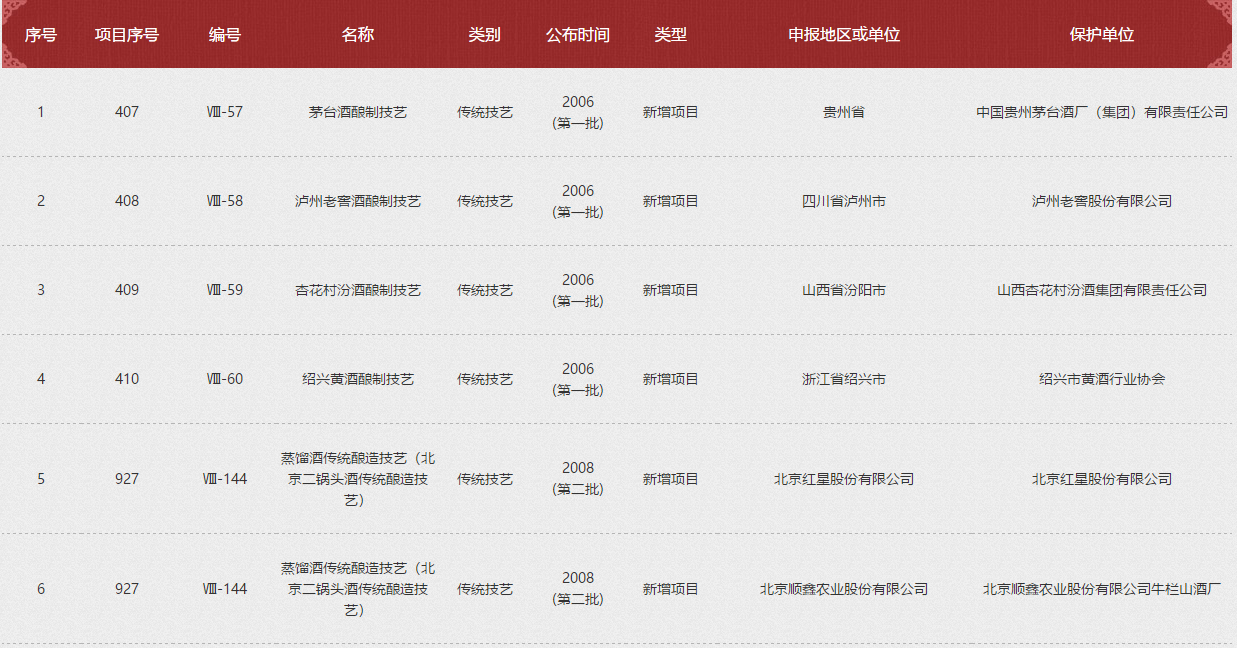
Task: Click the 申报地区或单位 column header
Action: click(844, 34)
